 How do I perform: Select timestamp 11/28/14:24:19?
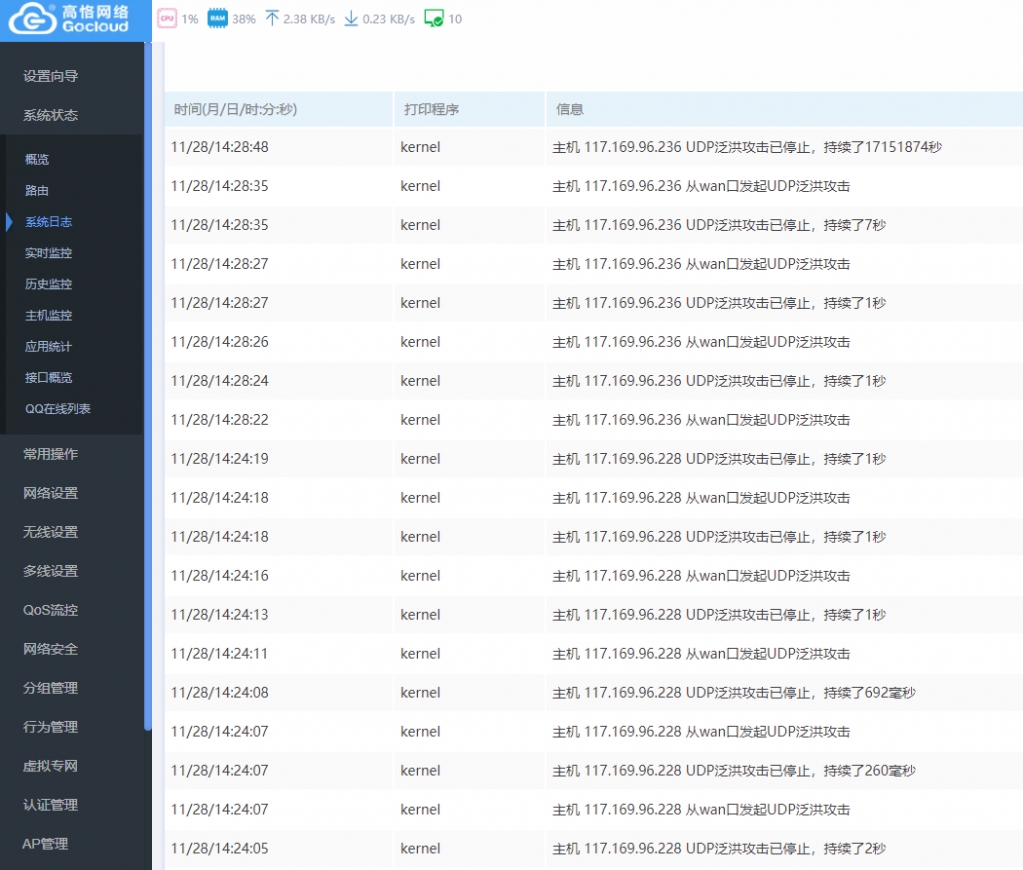tap(220, 459)
